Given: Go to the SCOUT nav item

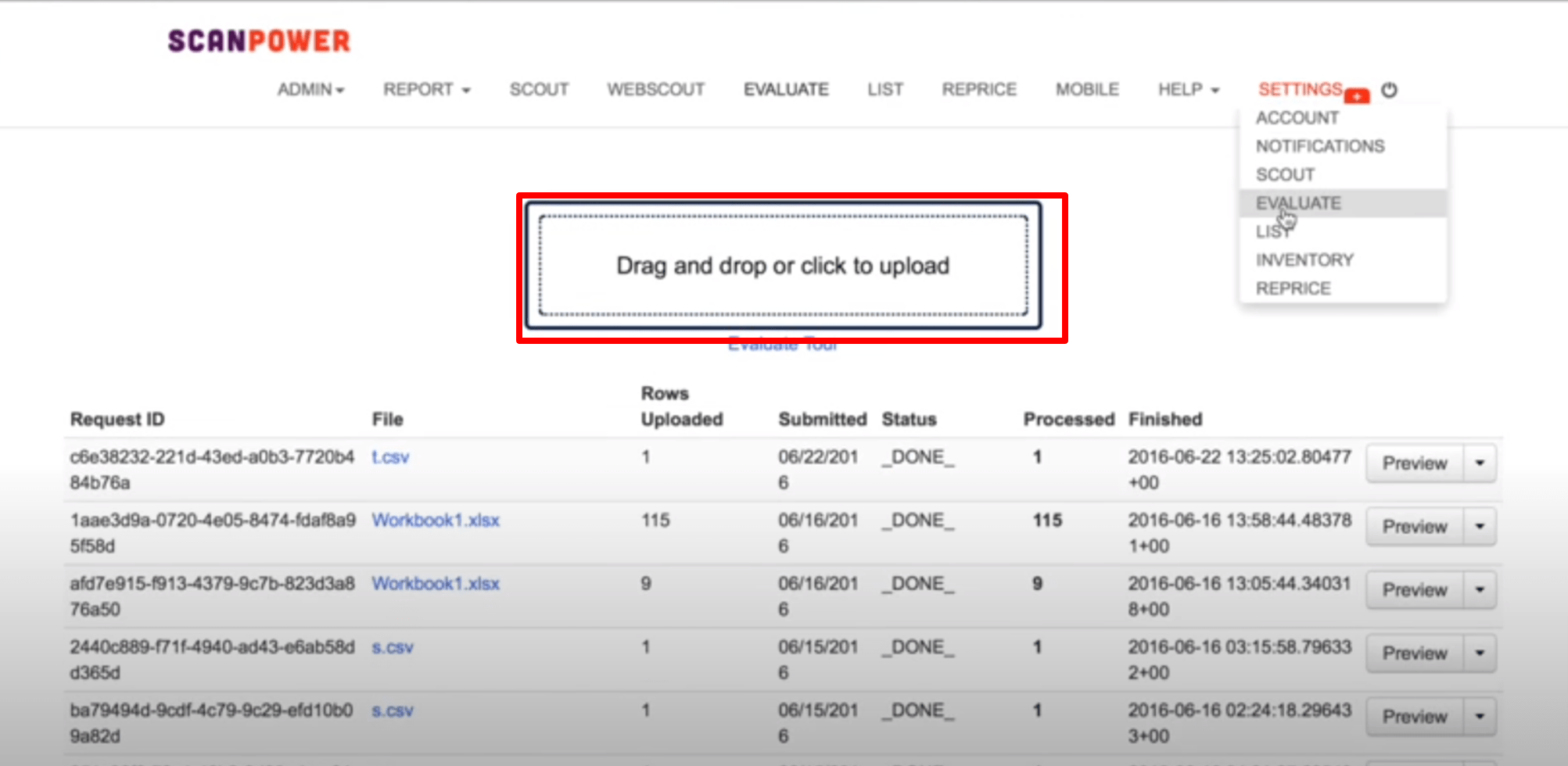Looking at the screenshot, I should tap(539, 89).
